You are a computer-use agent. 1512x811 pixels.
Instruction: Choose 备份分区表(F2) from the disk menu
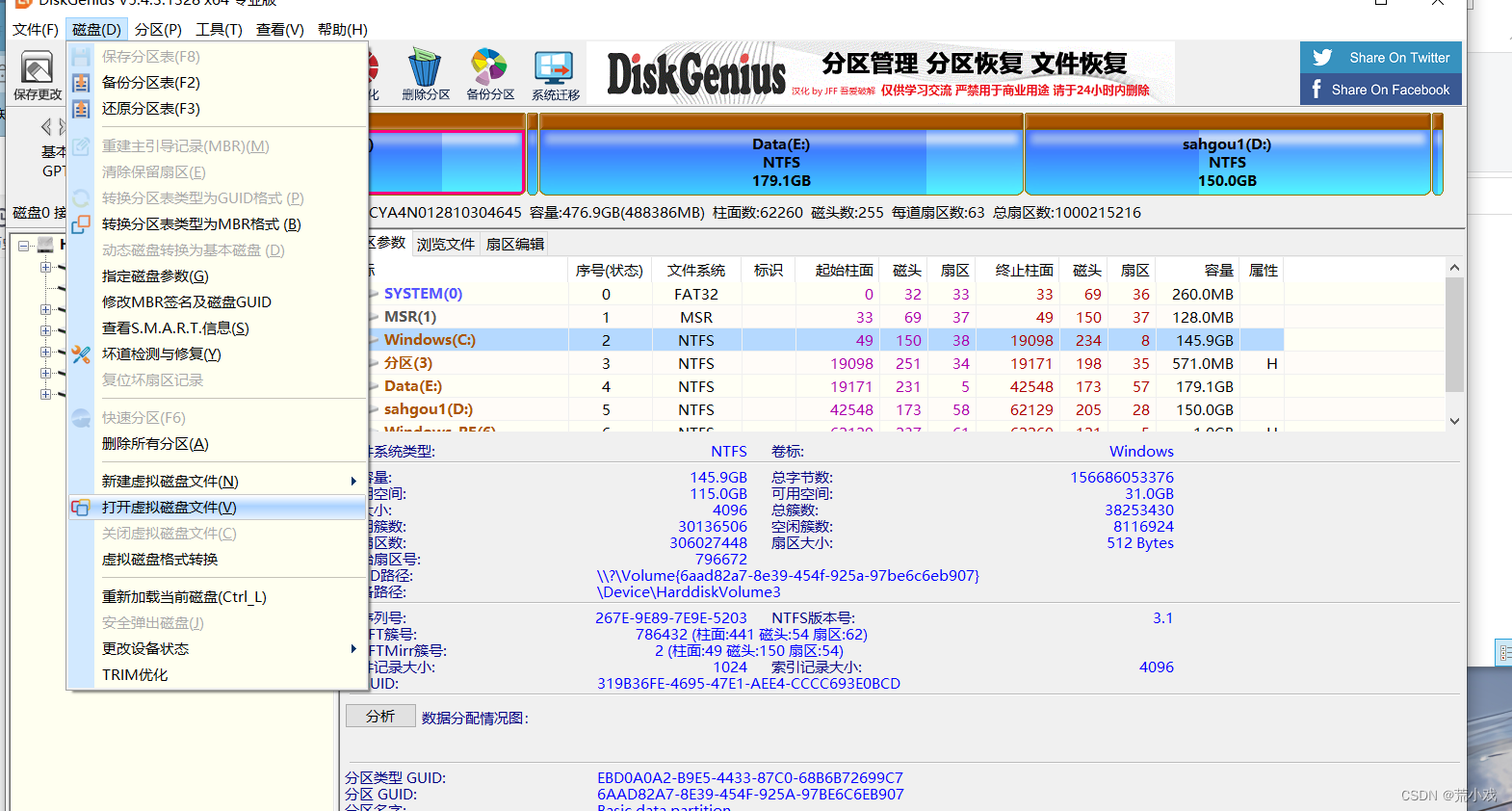(x=150, y=83)
